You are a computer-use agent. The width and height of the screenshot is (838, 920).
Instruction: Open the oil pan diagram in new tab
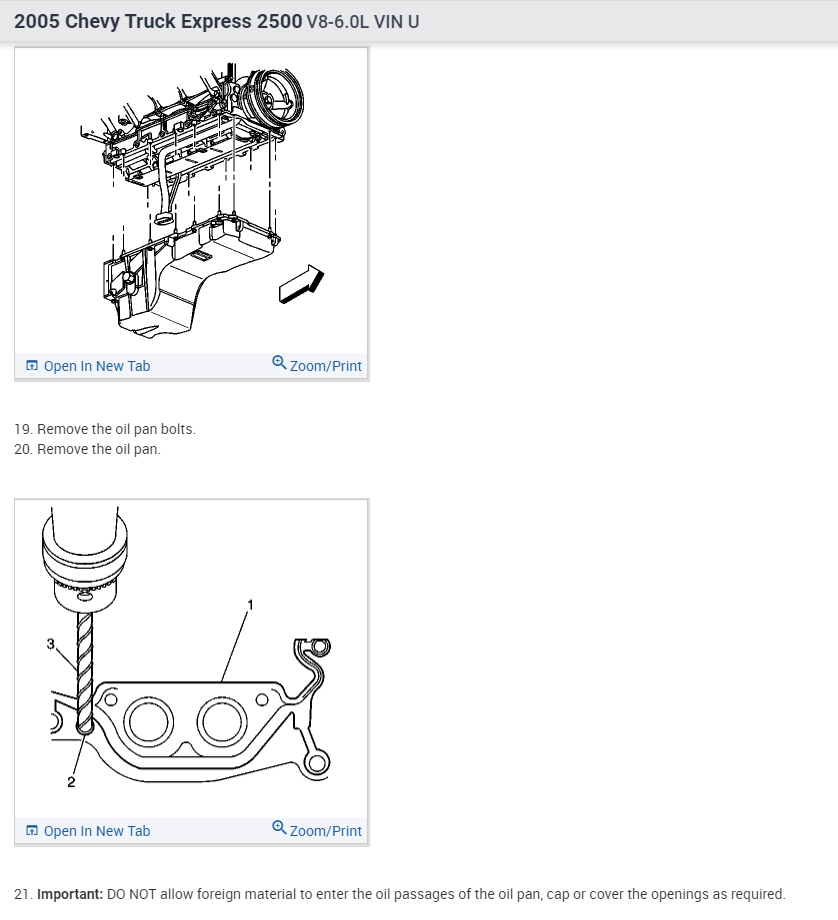point(97,366)
